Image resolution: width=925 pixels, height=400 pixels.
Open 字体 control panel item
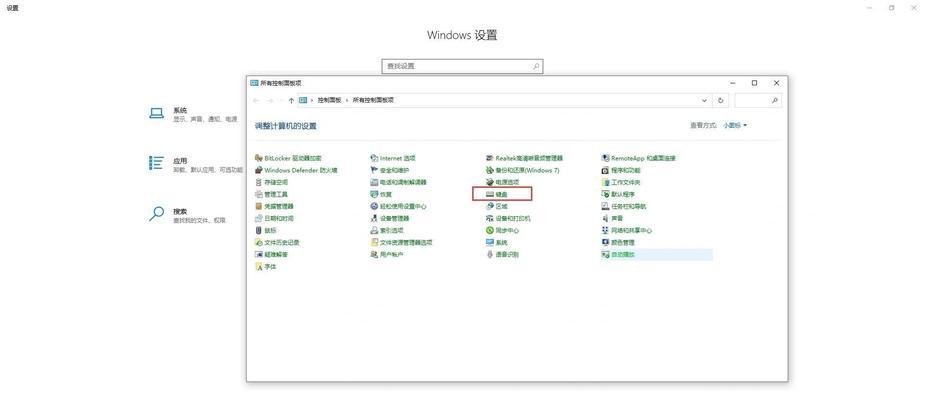pos(265,267)
